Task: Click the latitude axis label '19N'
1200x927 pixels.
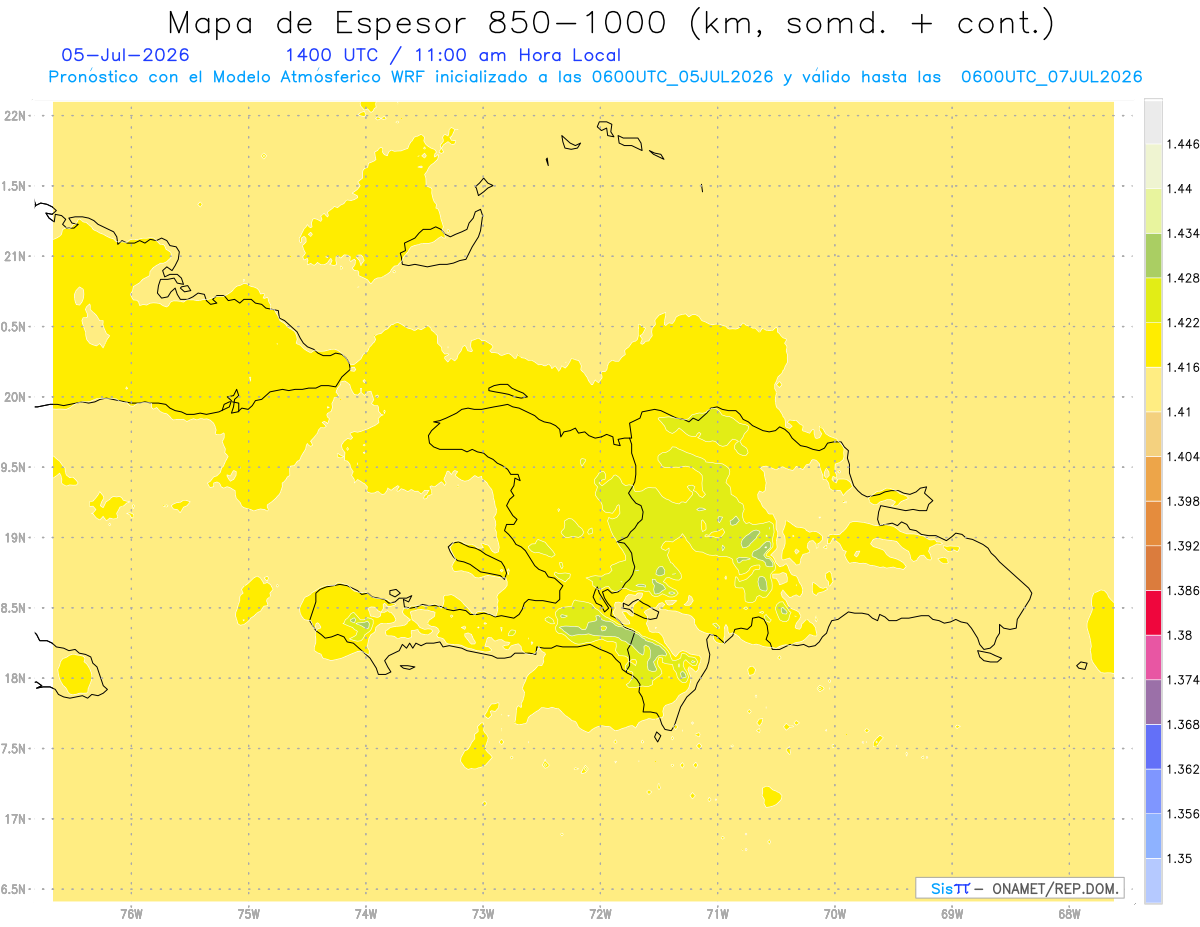Action: [16, 538]
